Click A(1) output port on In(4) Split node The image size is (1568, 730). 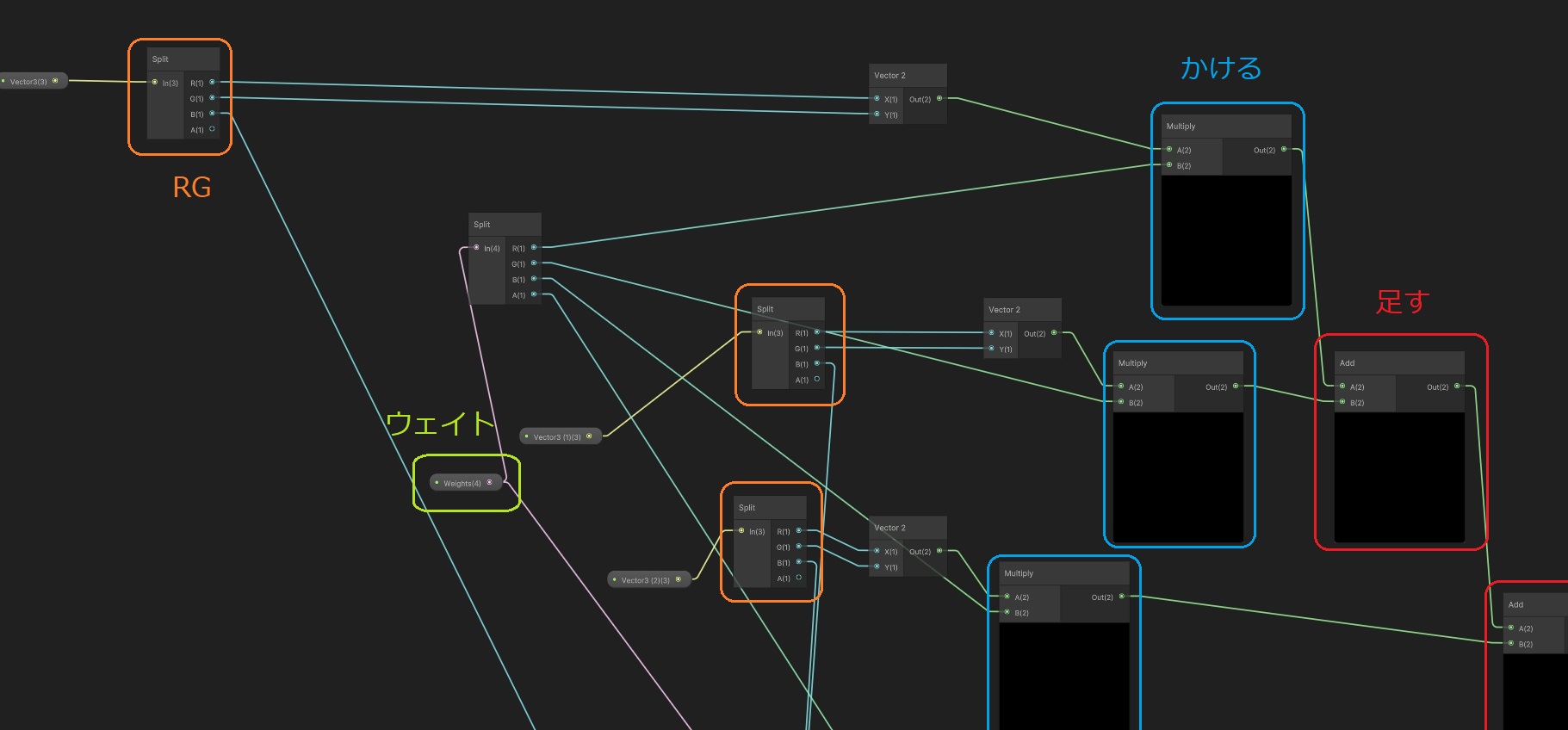534,294
